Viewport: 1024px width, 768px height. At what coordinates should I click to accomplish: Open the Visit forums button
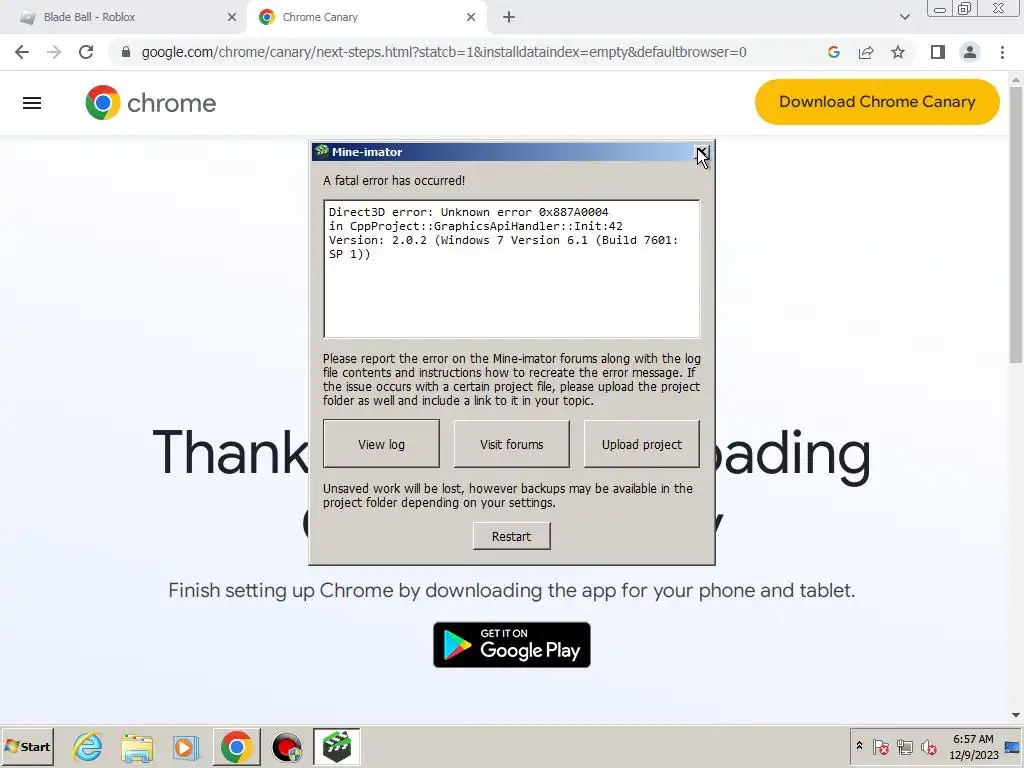(511, 444)
